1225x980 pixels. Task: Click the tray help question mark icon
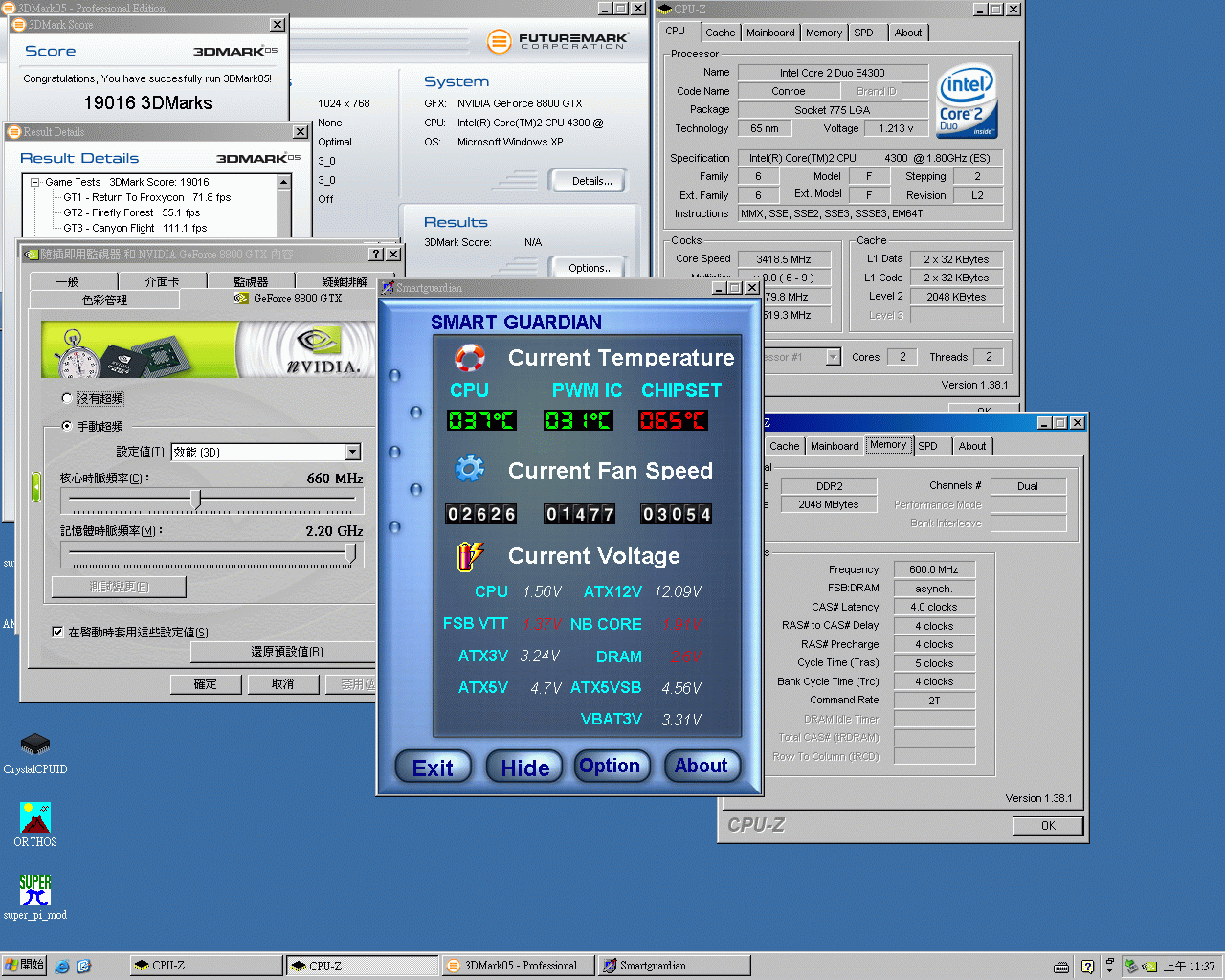pyautogui.click(x=1087, y=967)
